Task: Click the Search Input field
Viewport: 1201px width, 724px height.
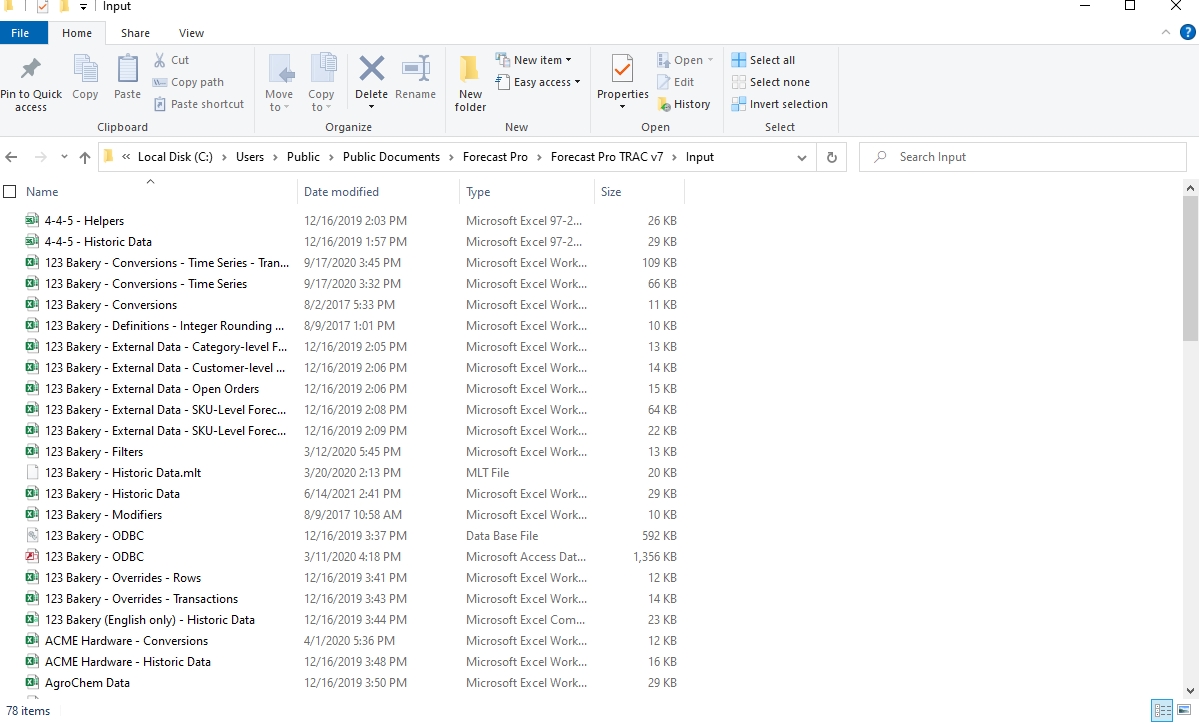Action: (1023, 157)
